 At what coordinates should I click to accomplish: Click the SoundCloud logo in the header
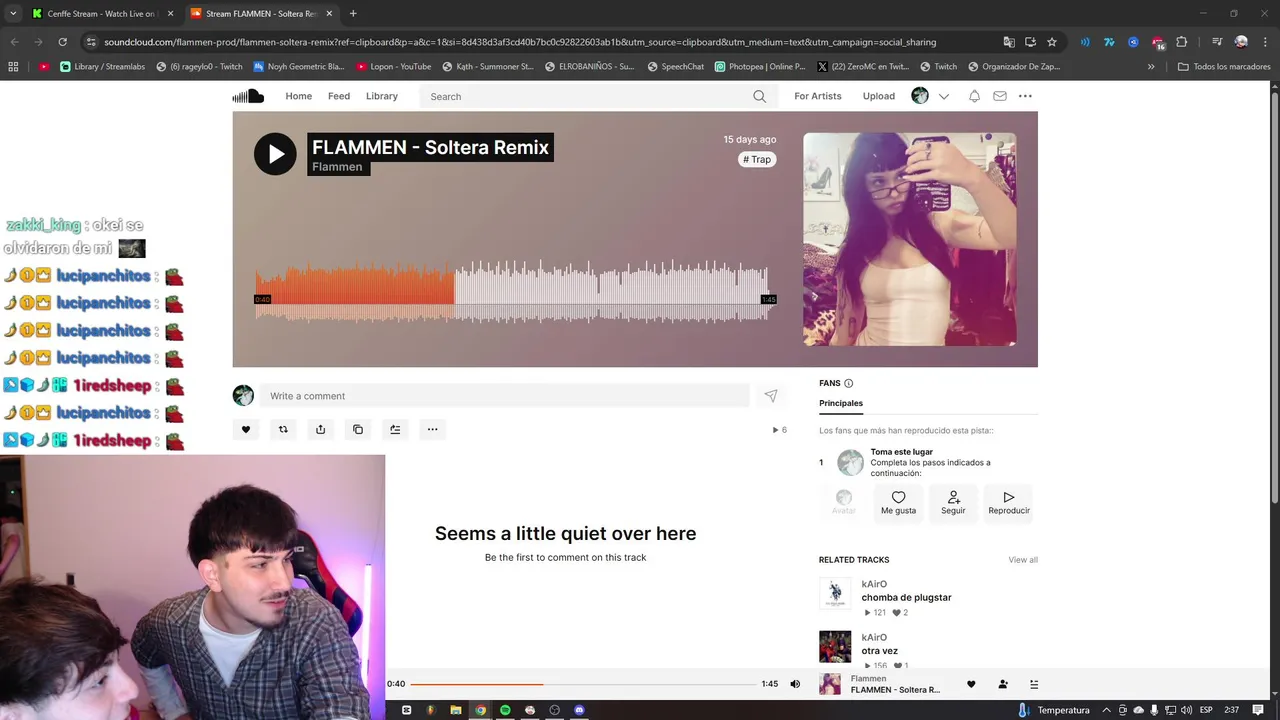(248, 96)
